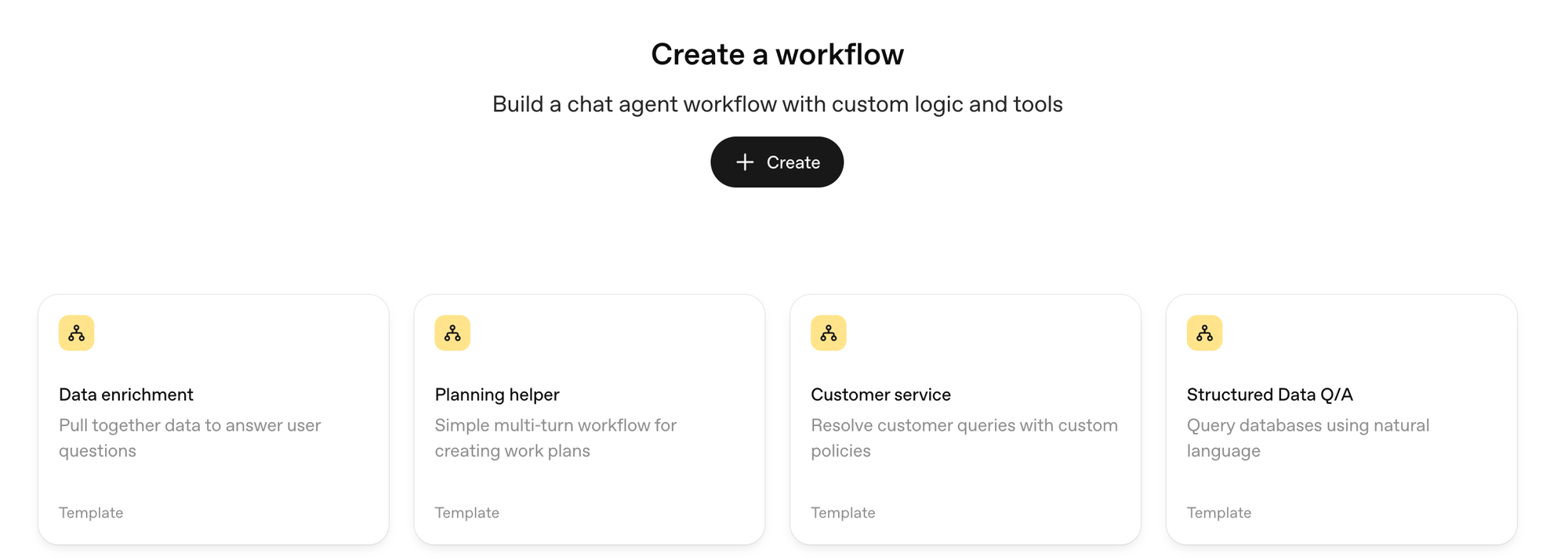Viewport: 1568px width, 560px height.
Task: Click Template label on Customer service card
Action: [843, 513]
